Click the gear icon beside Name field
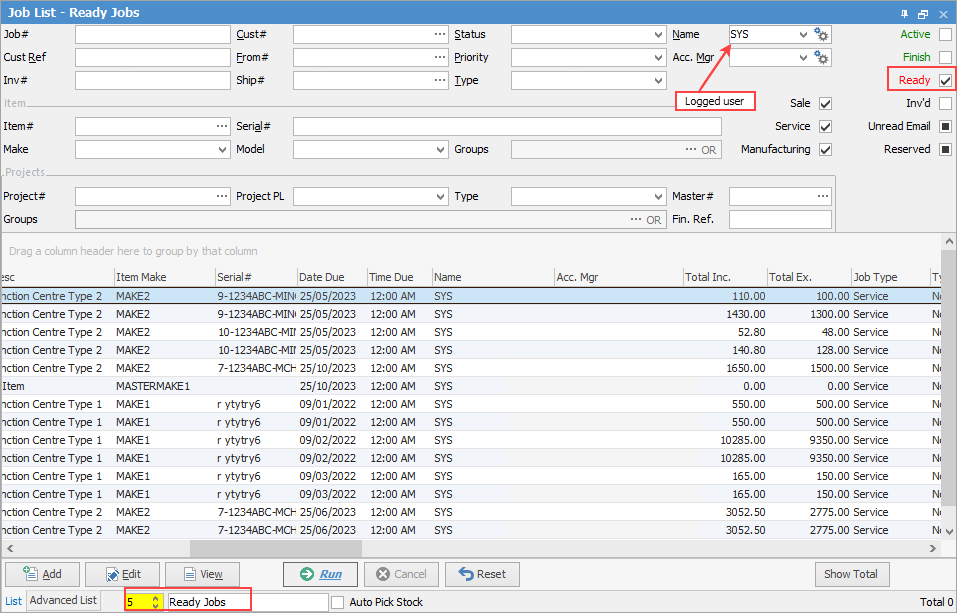 822,35
